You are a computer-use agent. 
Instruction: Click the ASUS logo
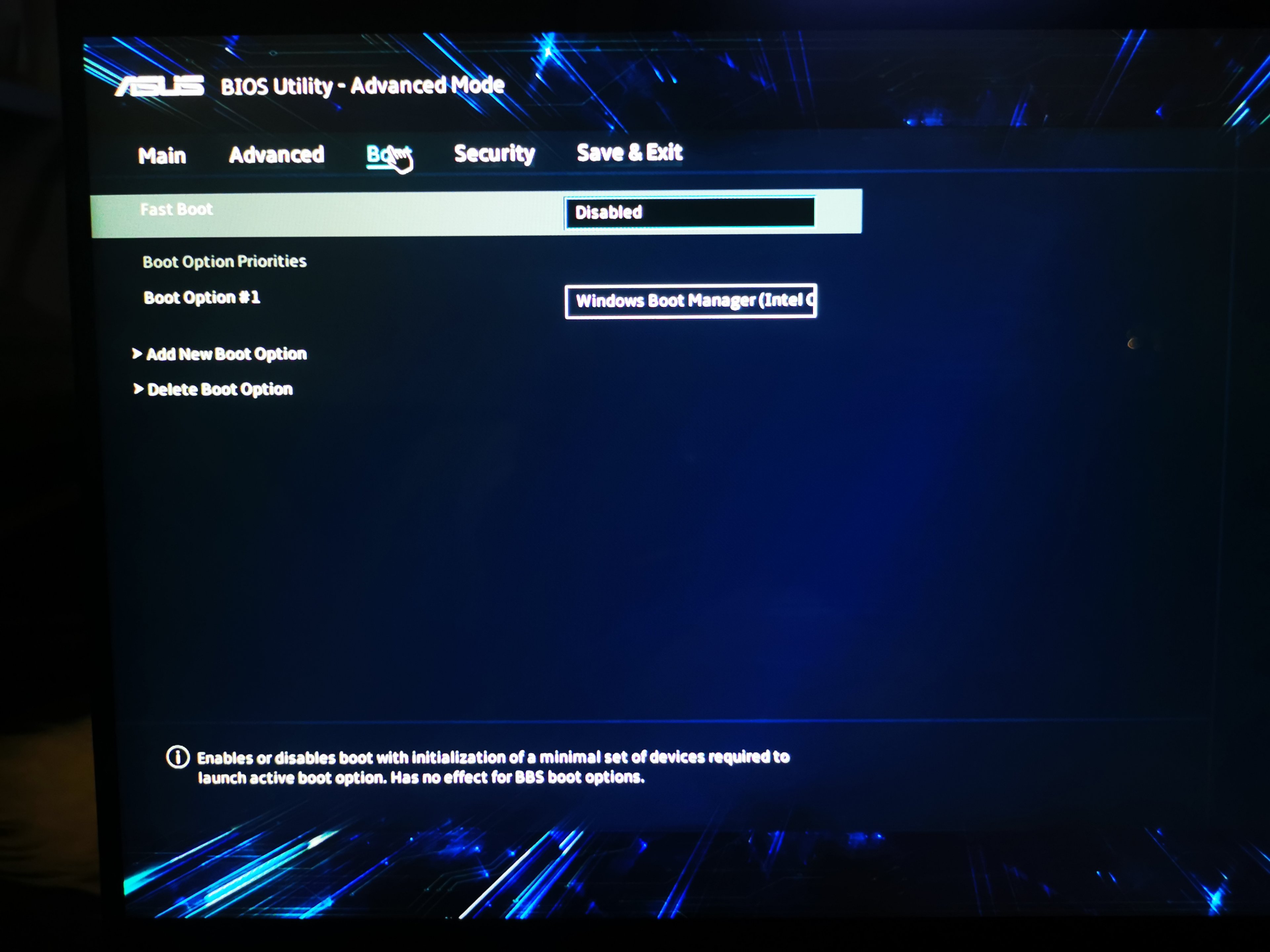tap(160, 86)
